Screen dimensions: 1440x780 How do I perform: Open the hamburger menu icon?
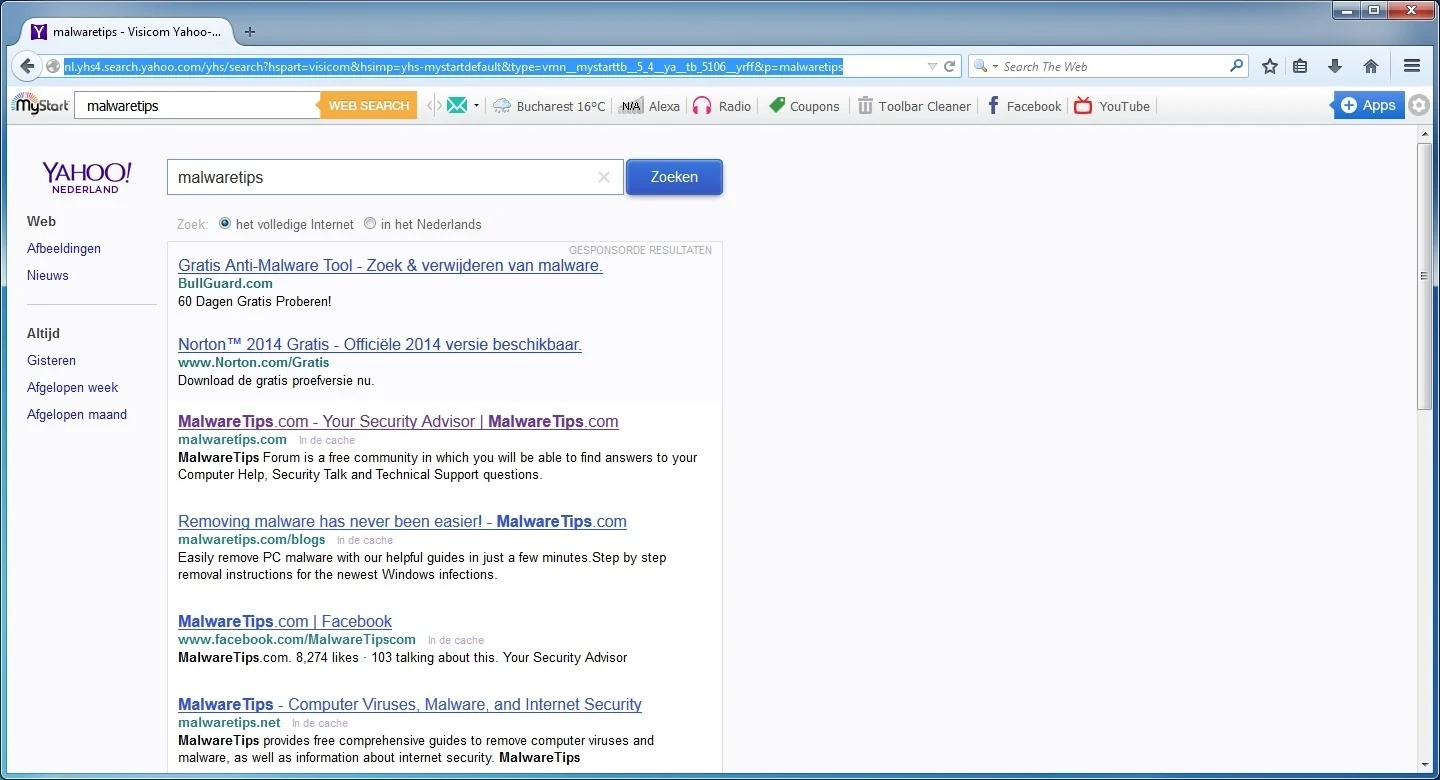coord(1412,66)
